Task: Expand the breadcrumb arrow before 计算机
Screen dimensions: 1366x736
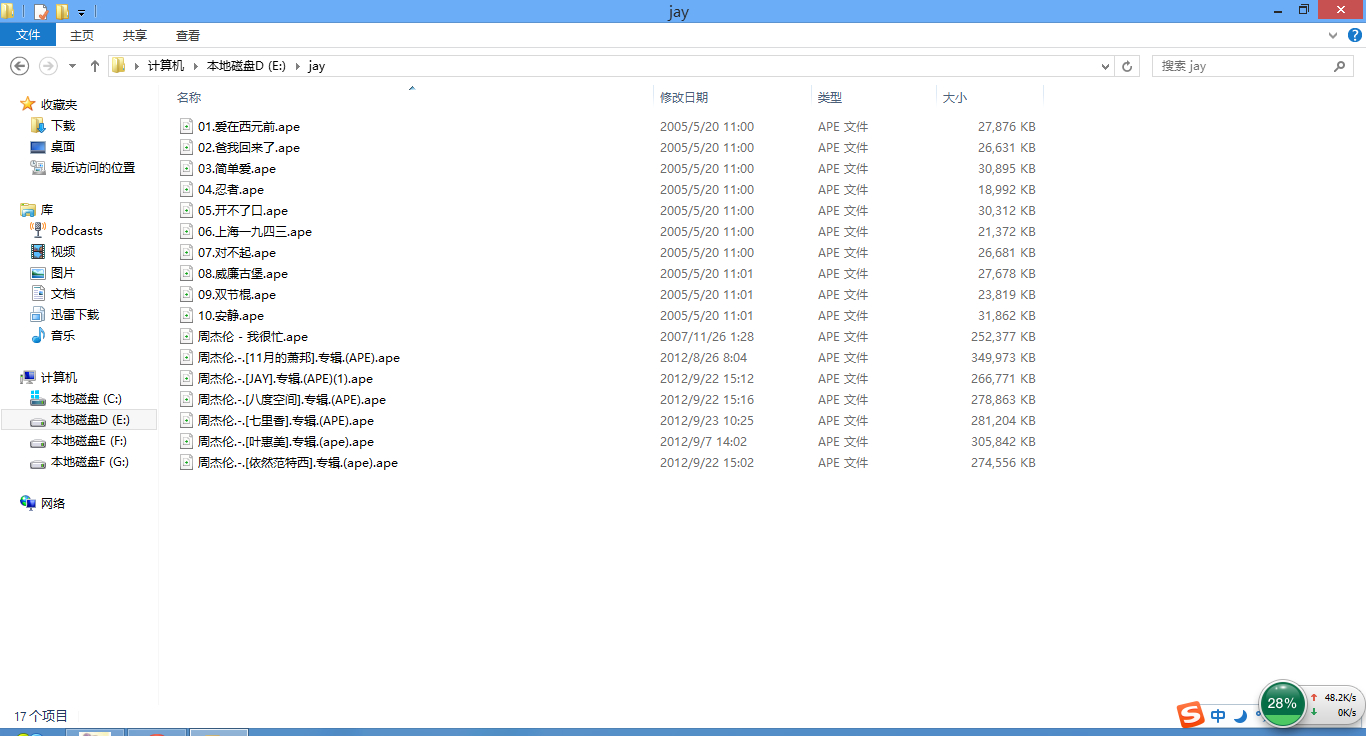Action: [x=137, y=66]
